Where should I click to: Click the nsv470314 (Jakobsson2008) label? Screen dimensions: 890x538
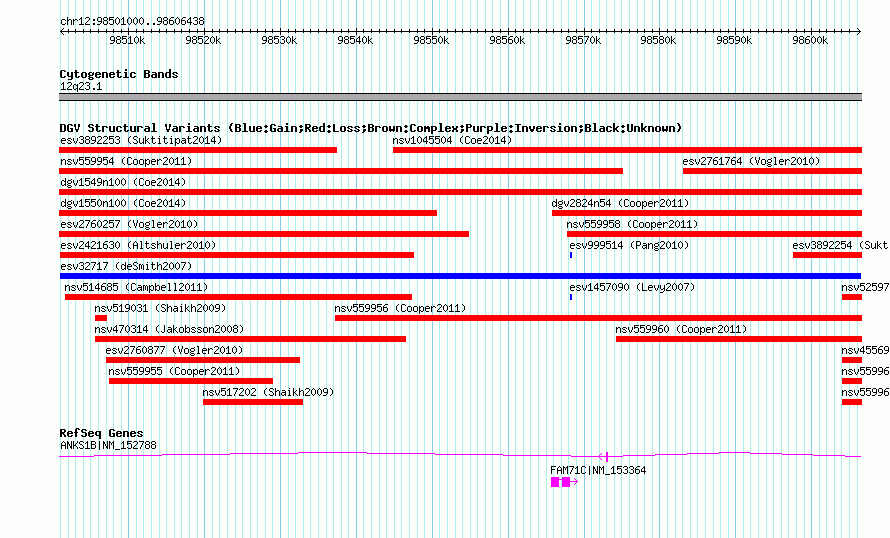(x=169, y=329)
